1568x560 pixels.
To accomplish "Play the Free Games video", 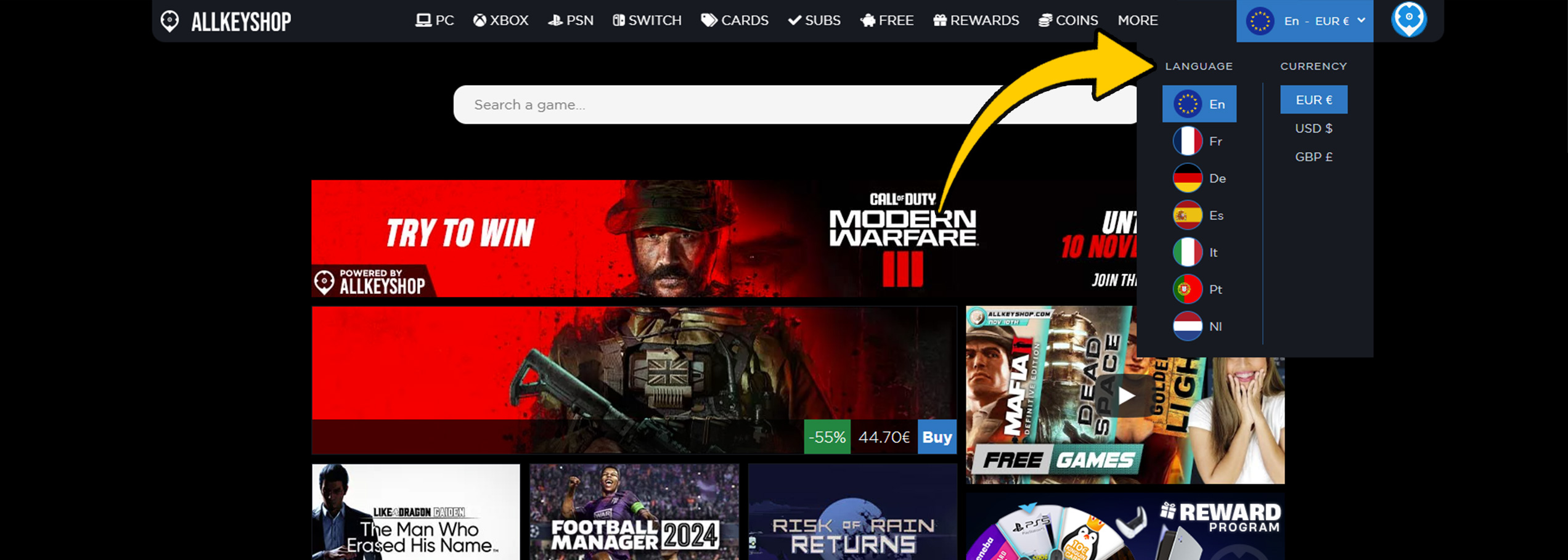I will pos(1125,396).
